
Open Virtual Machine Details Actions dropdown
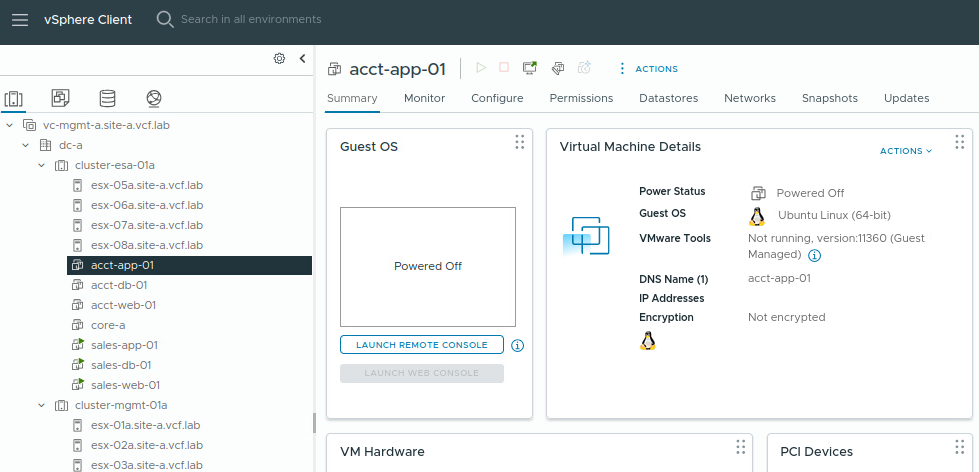tap(905, 151)
